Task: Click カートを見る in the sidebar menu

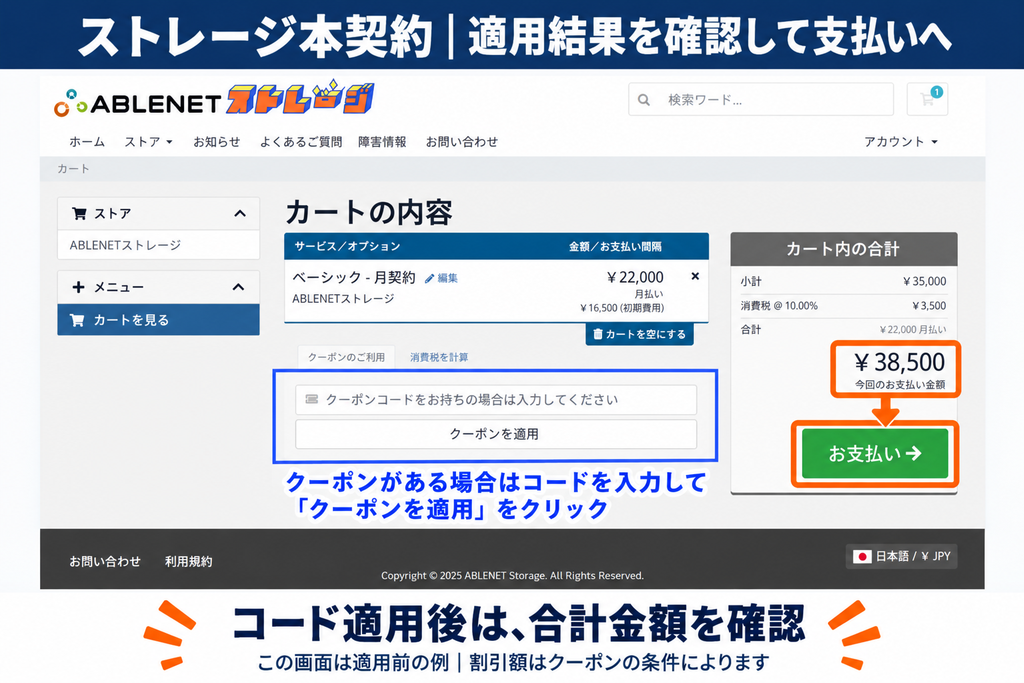Action: 158,320
